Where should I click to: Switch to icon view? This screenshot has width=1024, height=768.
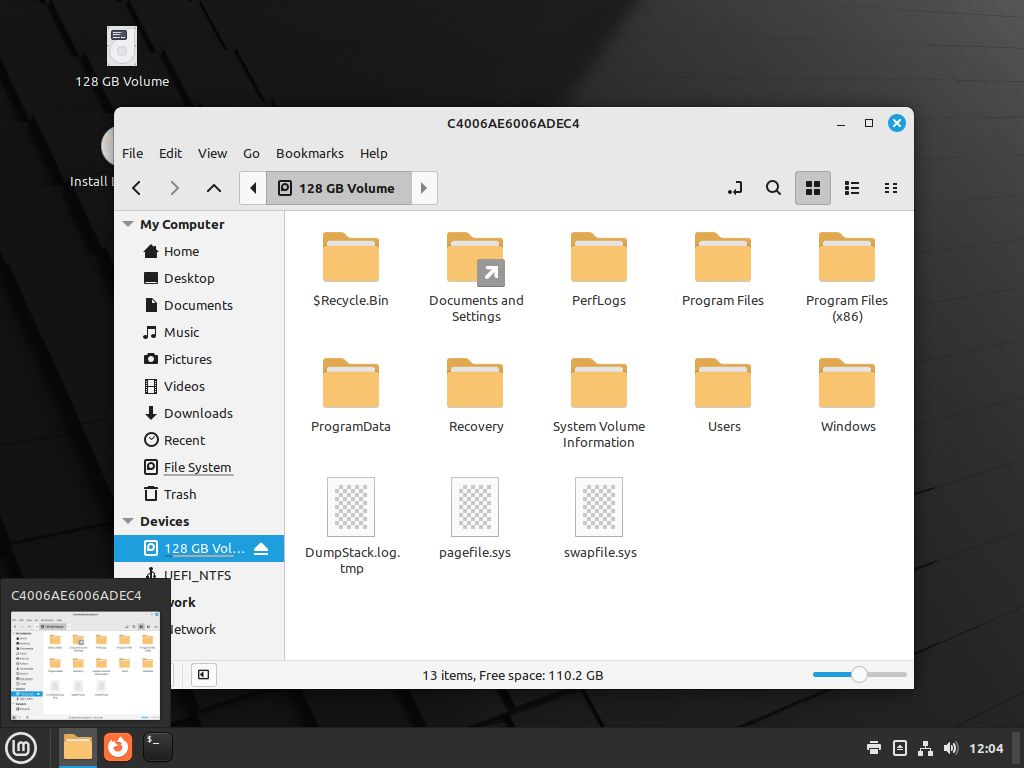pos(813,188)
